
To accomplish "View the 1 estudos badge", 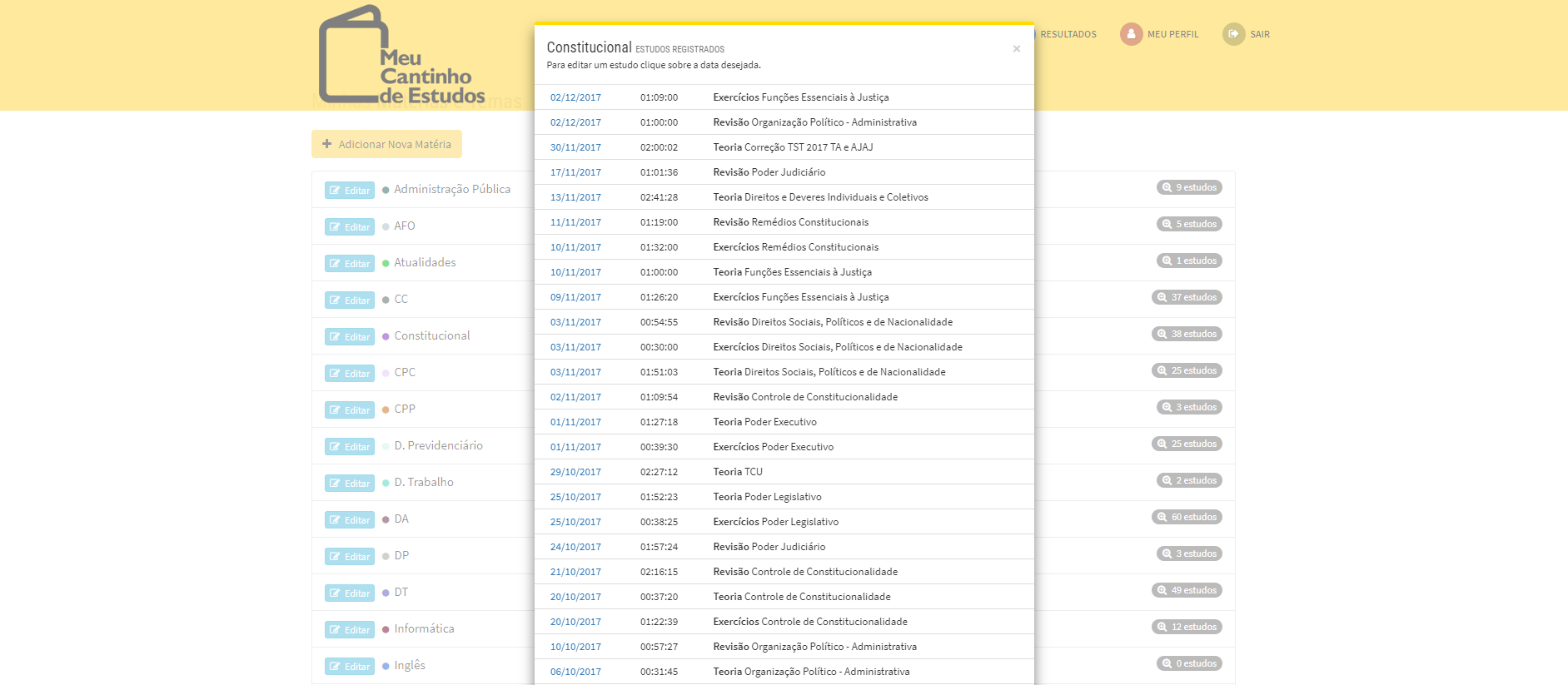I will click(1189, 261).
